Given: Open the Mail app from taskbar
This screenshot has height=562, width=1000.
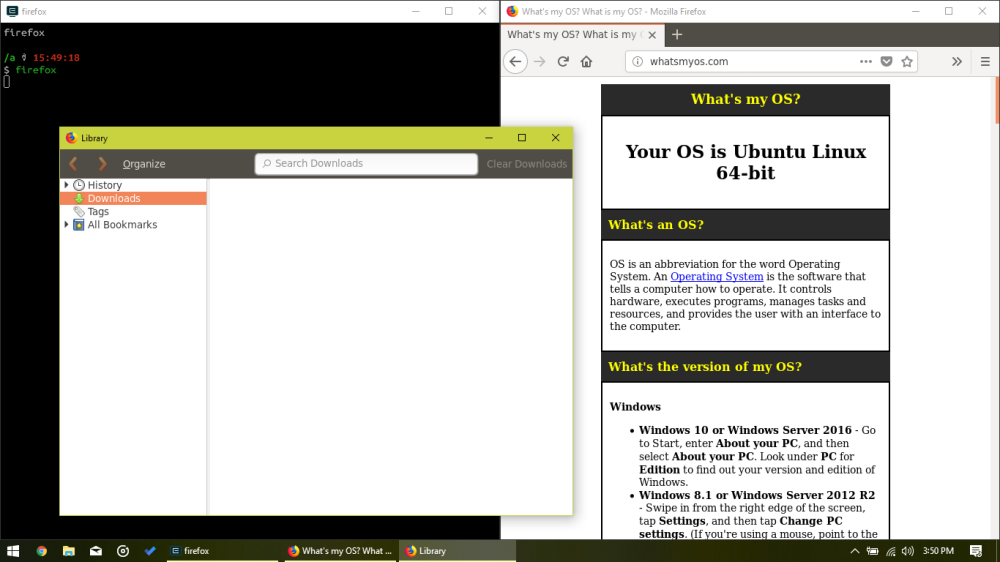Looking at the screenshot, I should [x=96, y=551].
